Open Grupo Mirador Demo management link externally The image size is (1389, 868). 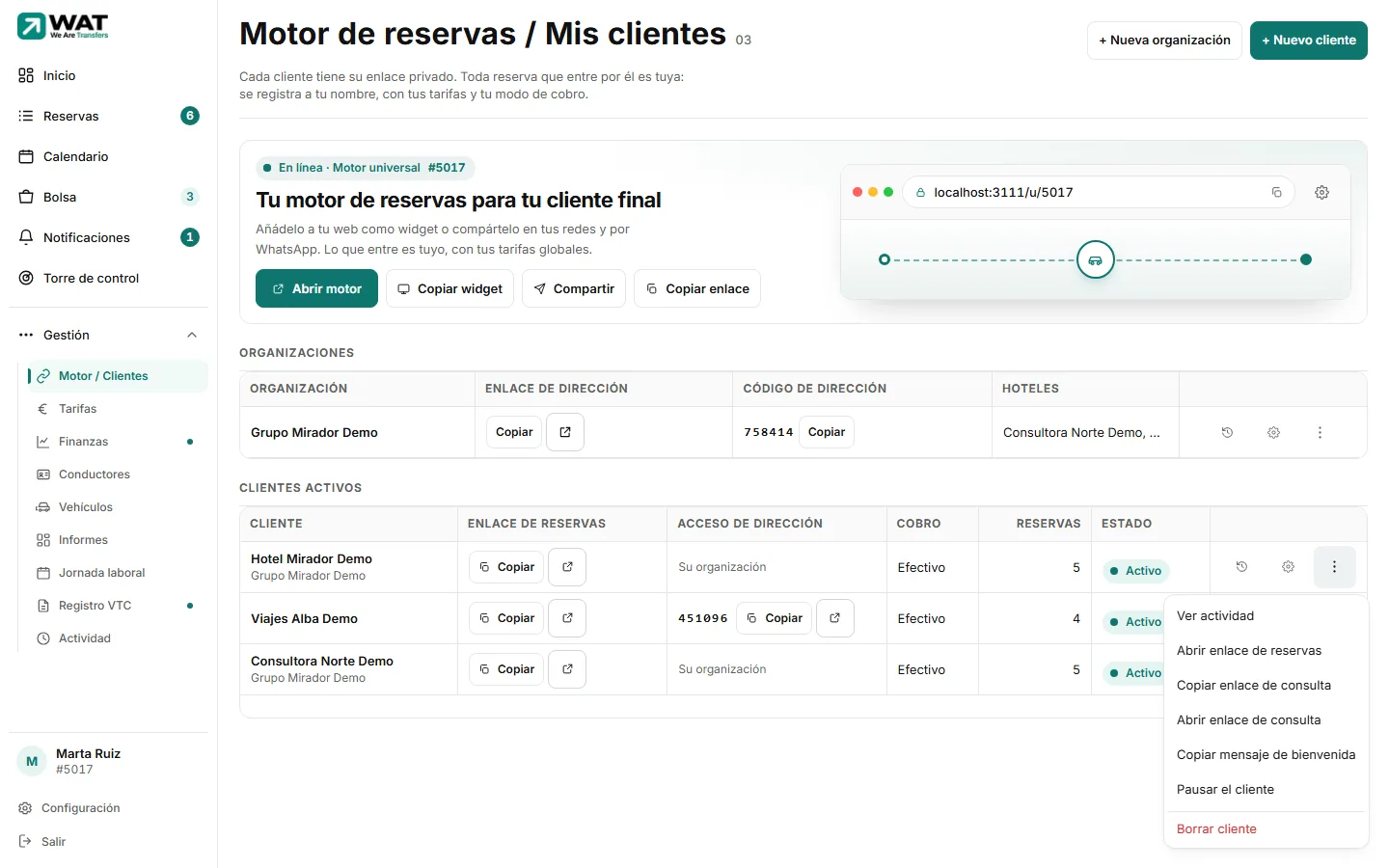tap(565, 432)
